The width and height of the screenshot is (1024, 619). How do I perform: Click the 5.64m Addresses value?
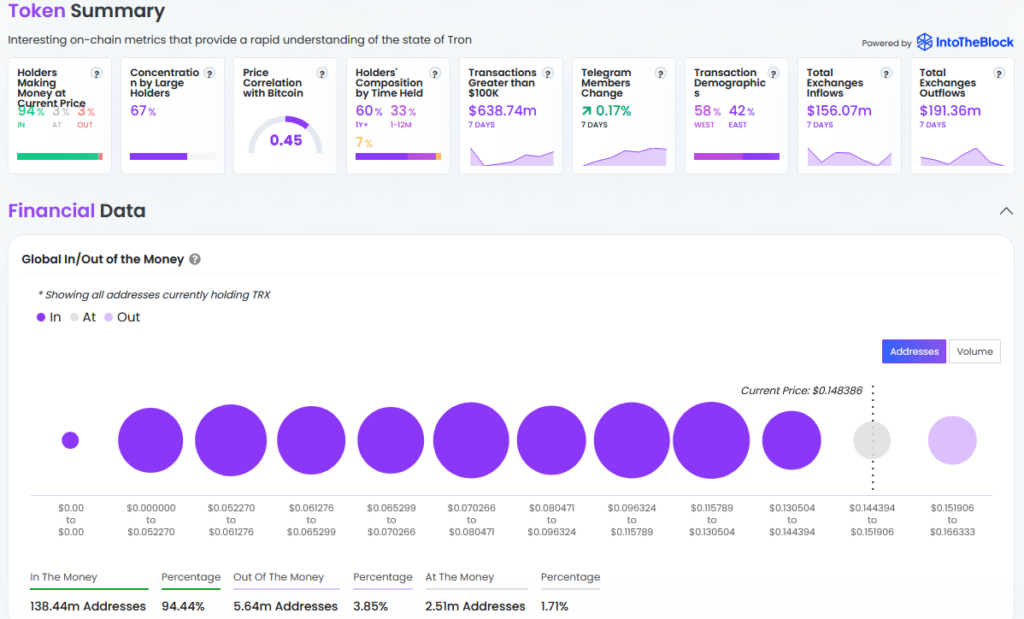coord(285,607)
